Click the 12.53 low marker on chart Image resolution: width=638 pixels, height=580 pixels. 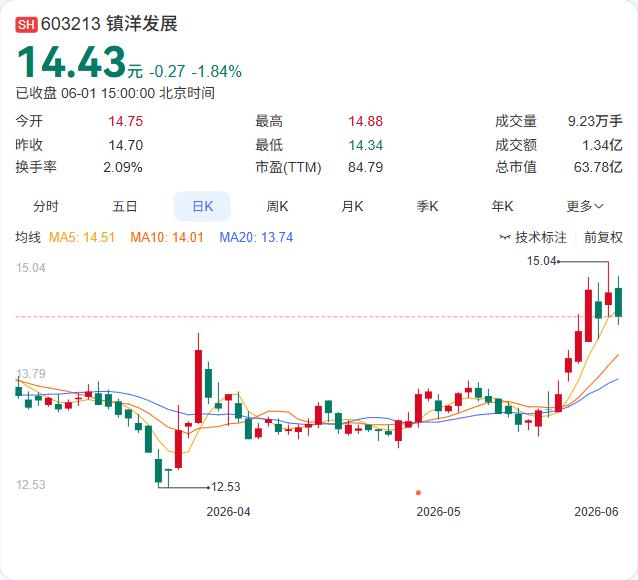226,487
